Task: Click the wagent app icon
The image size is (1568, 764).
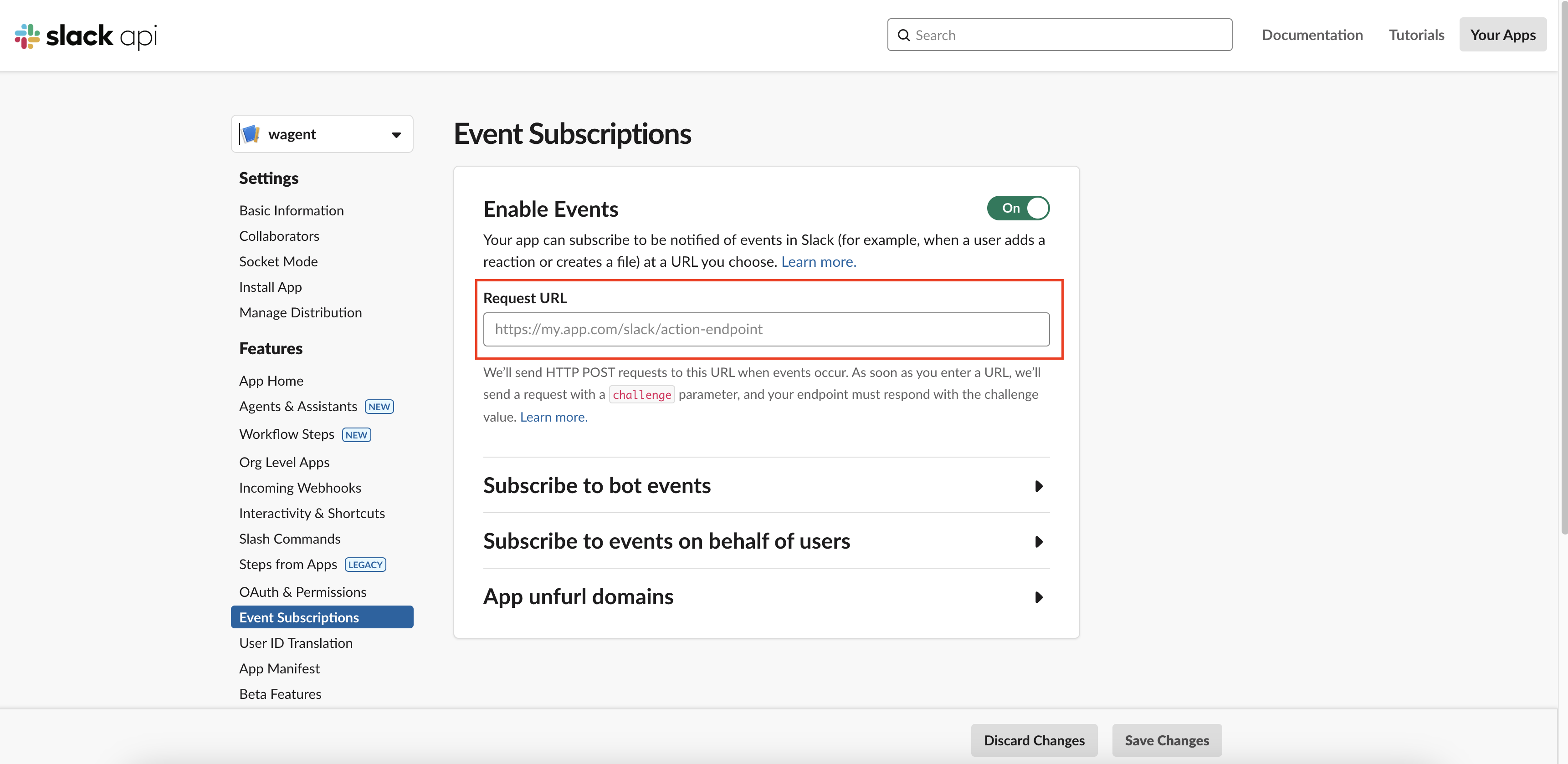Action: pyautogui.click(x=250, y=134)
